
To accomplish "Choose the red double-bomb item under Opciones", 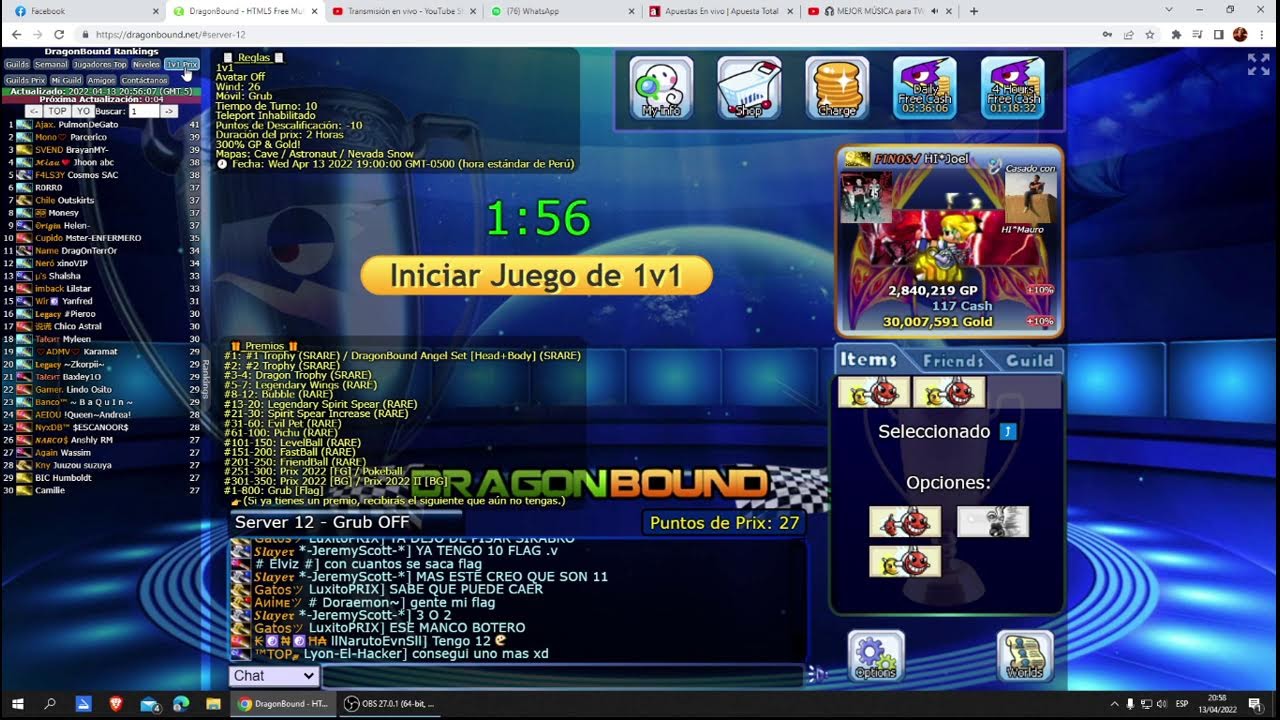I will (905, 522).
